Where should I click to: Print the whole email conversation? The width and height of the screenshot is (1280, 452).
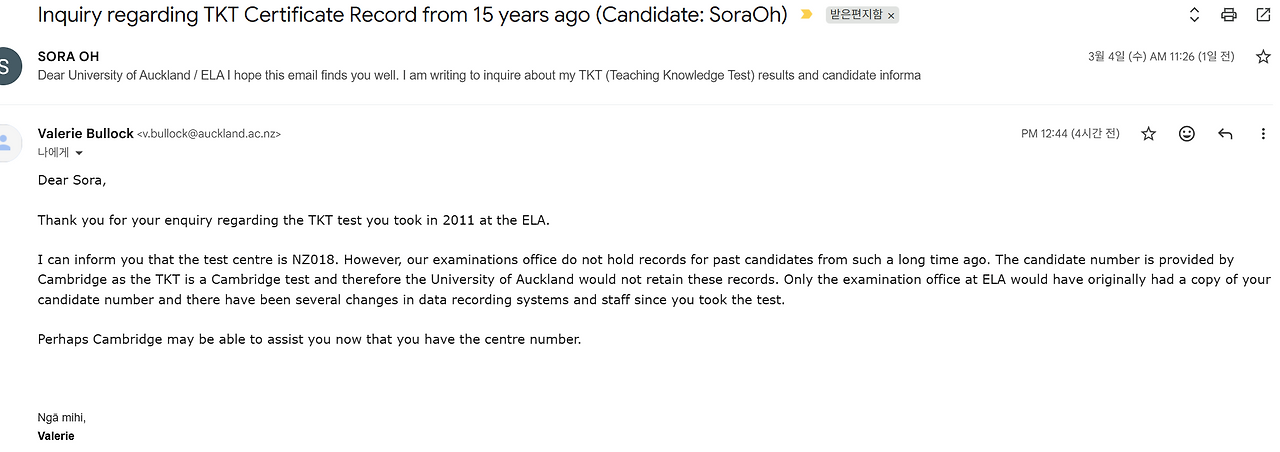pos(1229,15)
